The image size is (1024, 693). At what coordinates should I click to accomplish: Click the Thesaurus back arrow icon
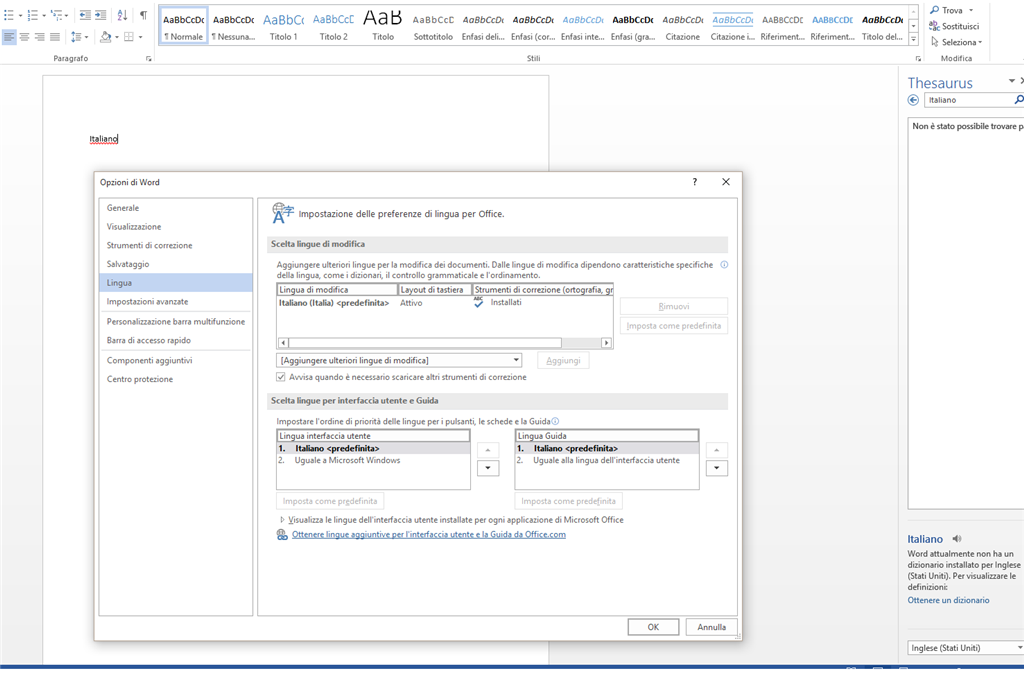click(913, 100)
